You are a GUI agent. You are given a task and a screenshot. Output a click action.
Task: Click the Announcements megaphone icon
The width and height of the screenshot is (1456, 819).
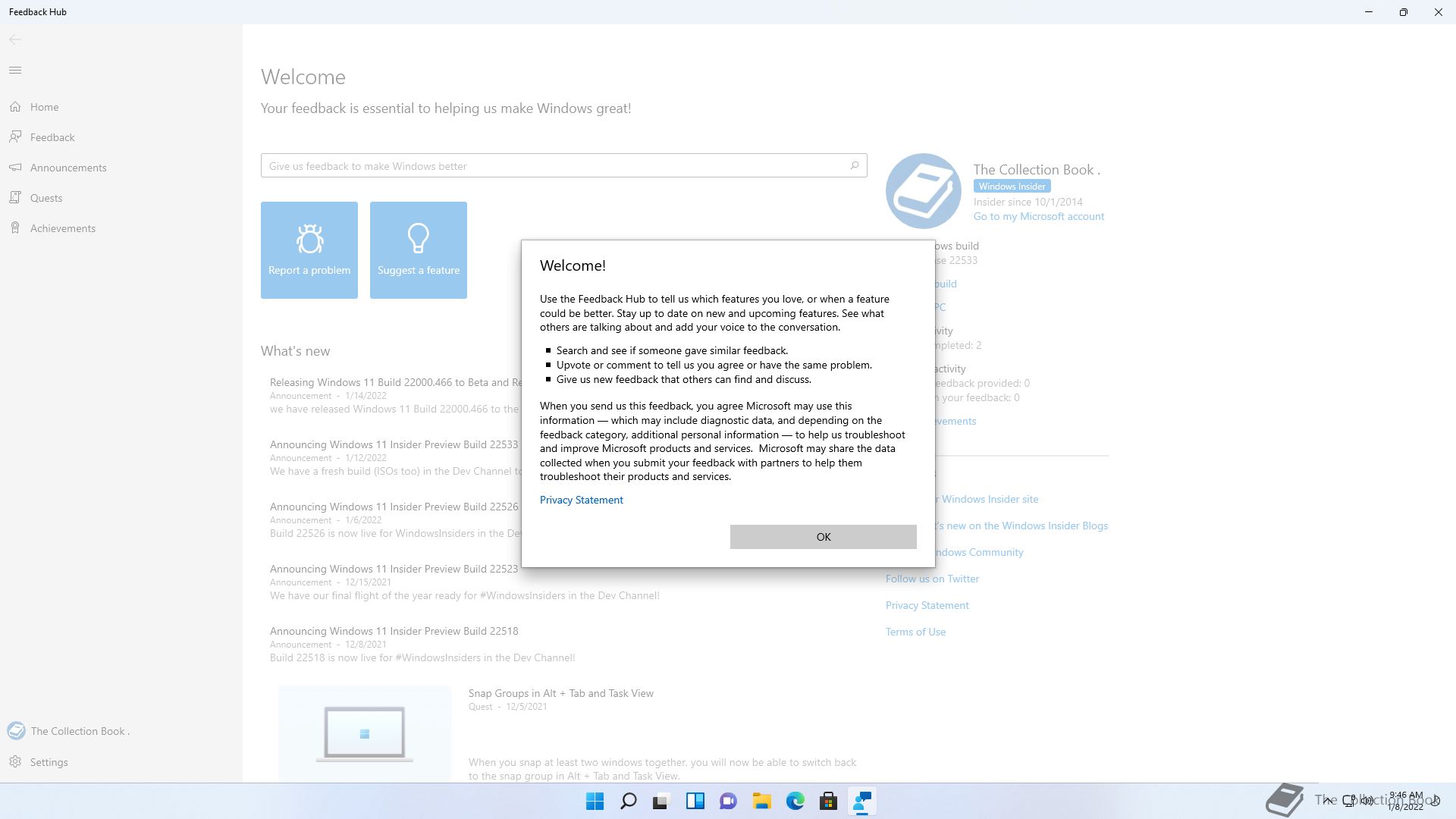coord(15,168)
